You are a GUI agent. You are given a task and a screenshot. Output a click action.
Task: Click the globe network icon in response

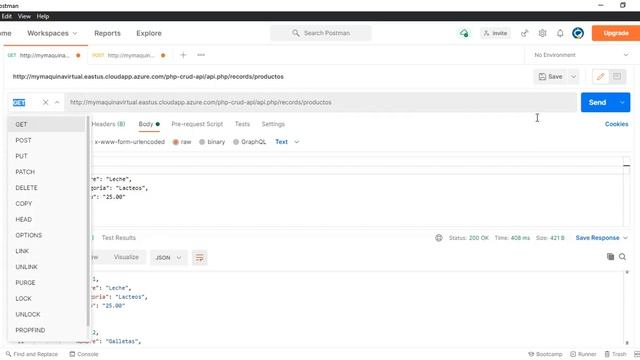tap(439, 238)
